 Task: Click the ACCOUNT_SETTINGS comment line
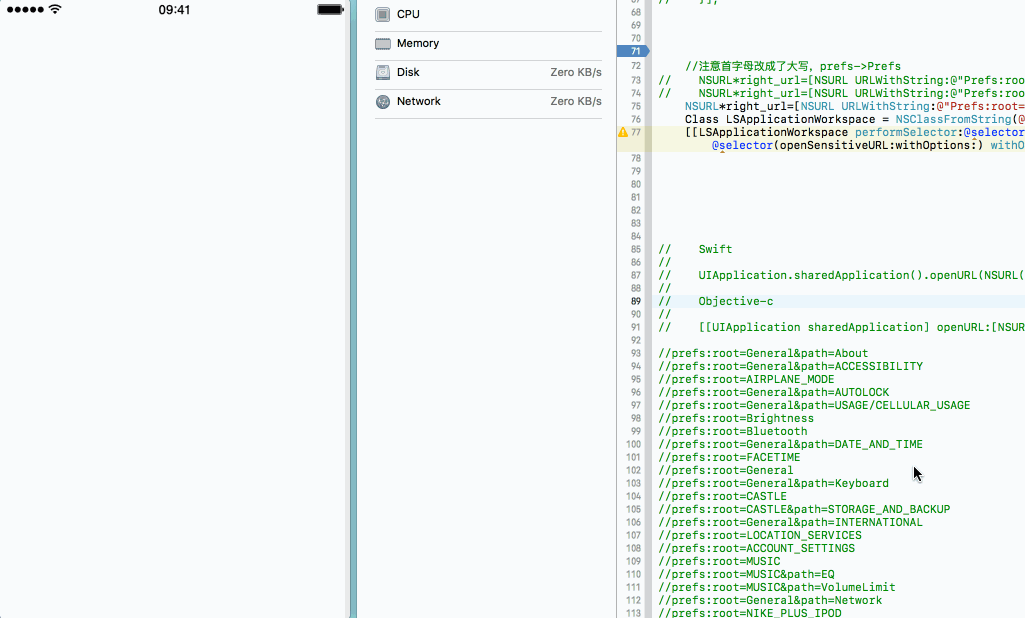click(756, 549)
